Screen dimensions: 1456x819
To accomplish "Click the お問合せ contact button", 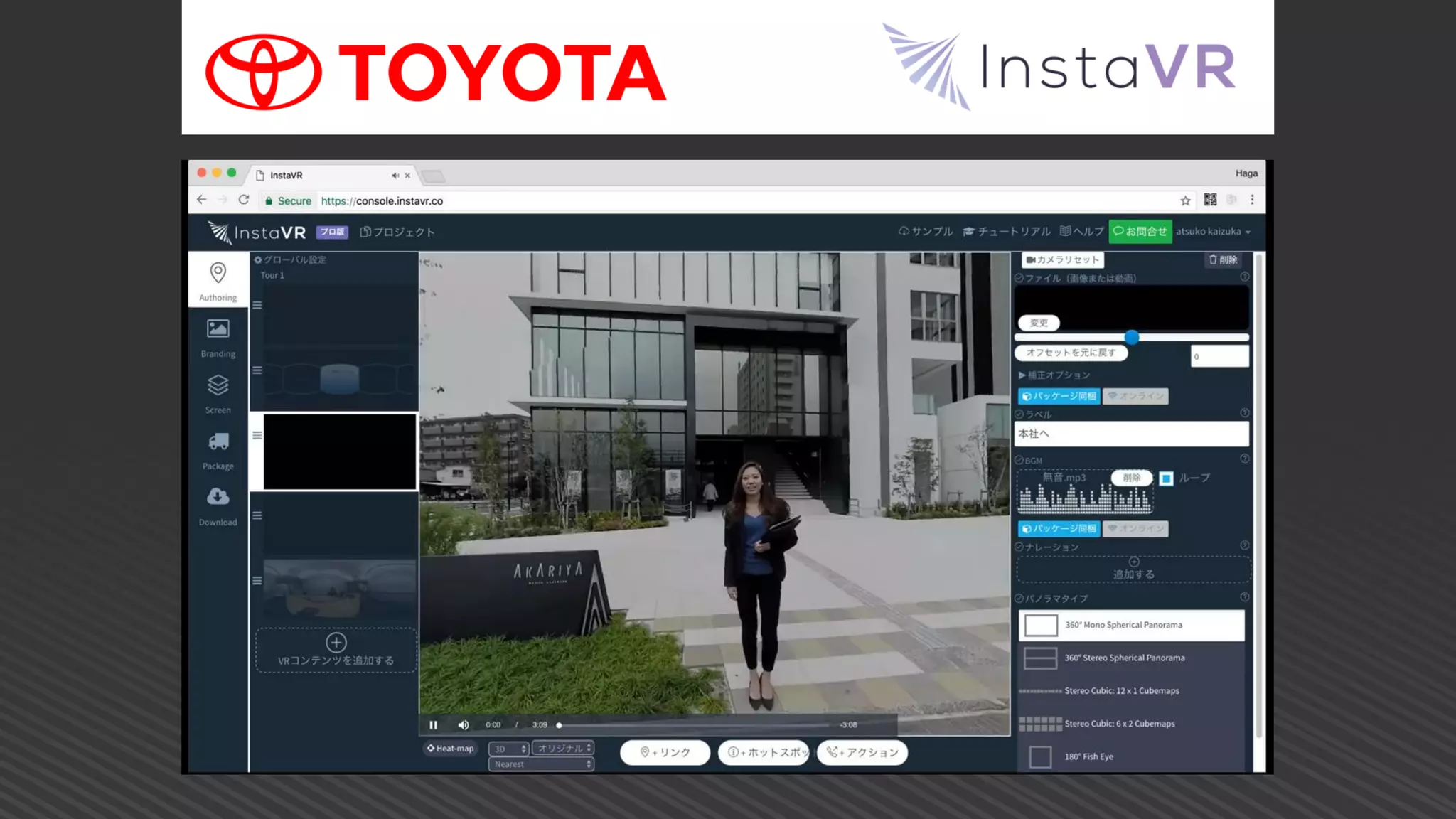I will pyautogui.click(x=1140, y=232).
